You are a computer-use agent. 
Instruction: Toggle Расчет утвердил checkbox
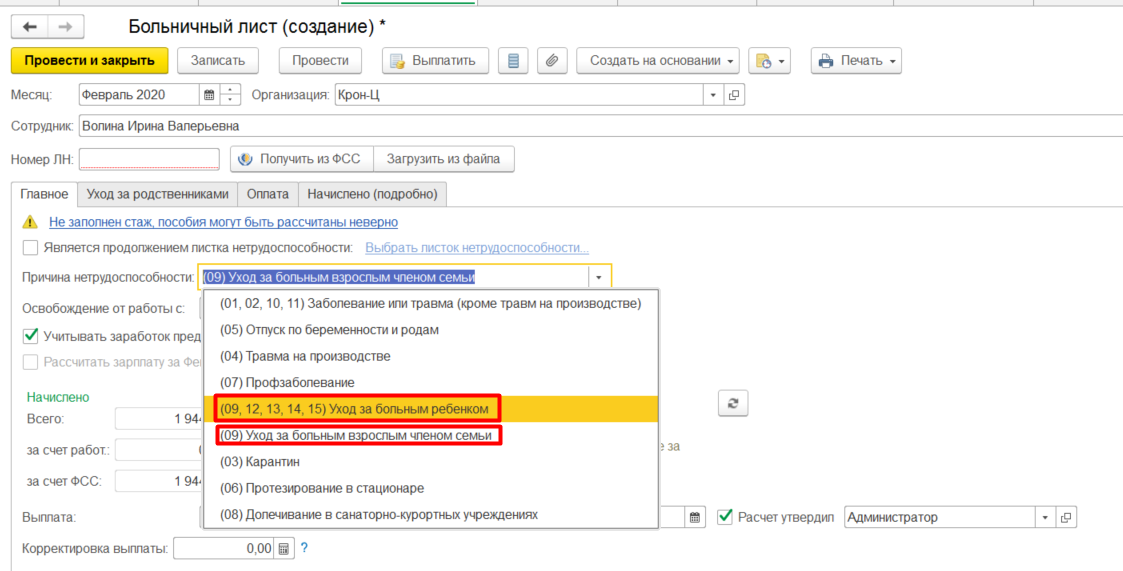725,517
